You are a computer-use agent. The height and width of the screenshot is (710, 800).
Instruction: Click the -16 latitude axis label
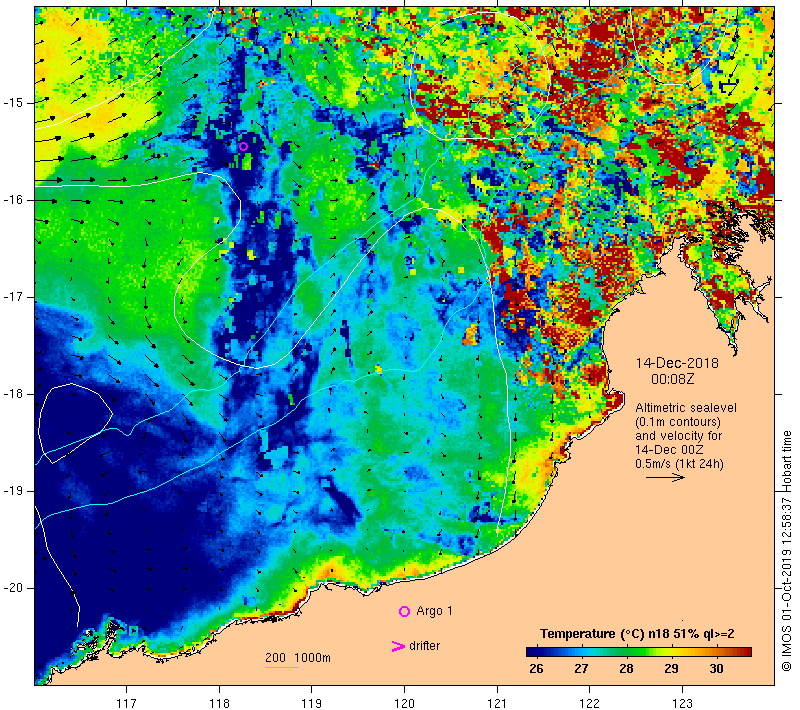pos(12,200)
